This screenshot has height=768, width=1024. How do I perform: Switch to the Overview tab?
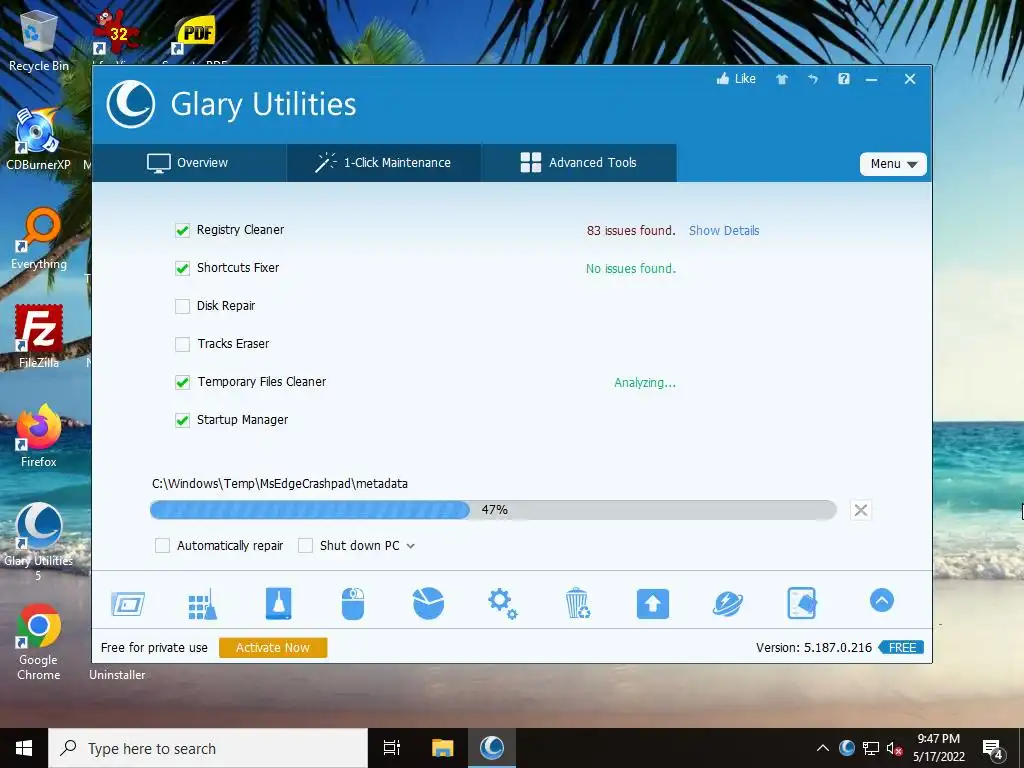[x=189, y=163]
